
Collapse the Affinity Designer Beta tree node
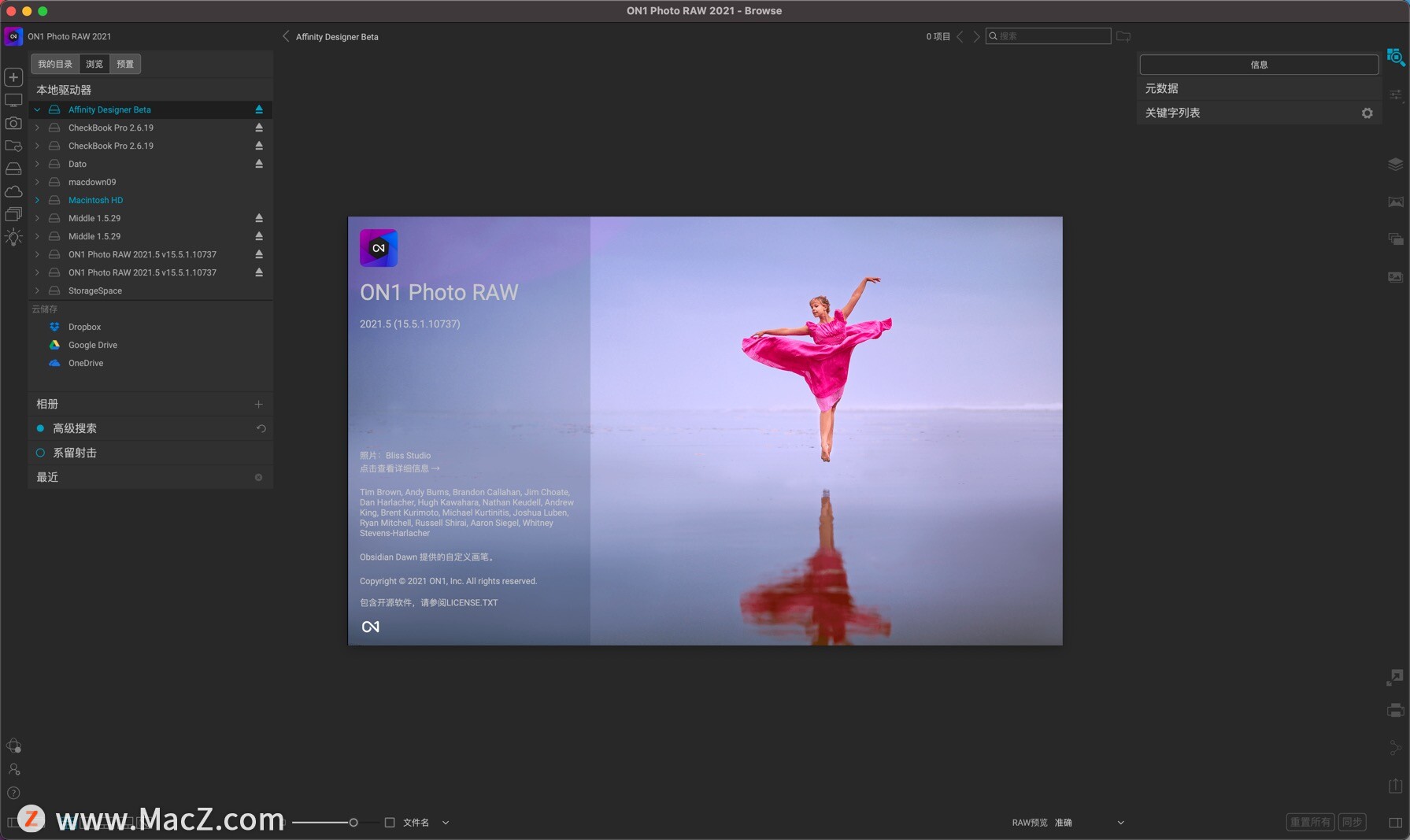[37, 109]
